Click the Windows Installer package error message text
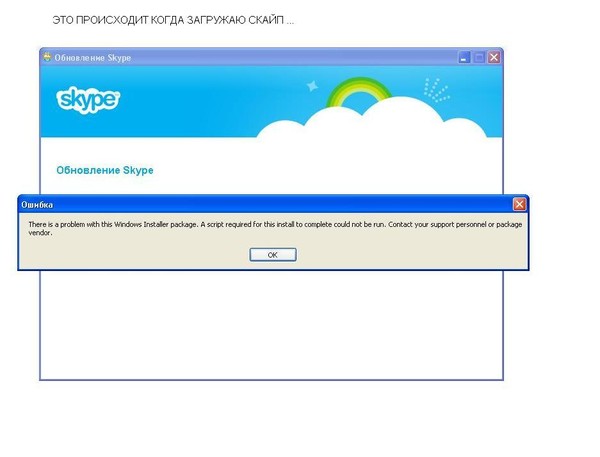This screenshot has height=457, width=600. click(275, 228)
